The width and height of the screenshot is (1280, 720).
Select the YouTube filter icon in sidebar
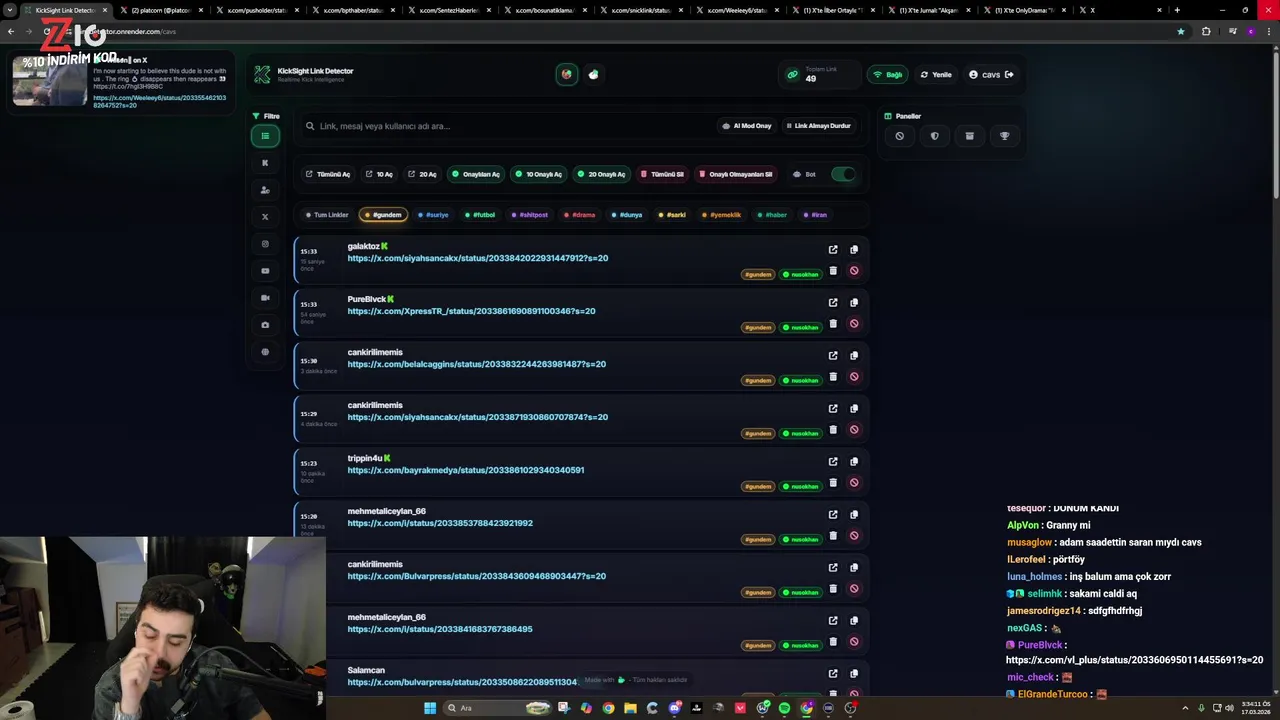265,271
